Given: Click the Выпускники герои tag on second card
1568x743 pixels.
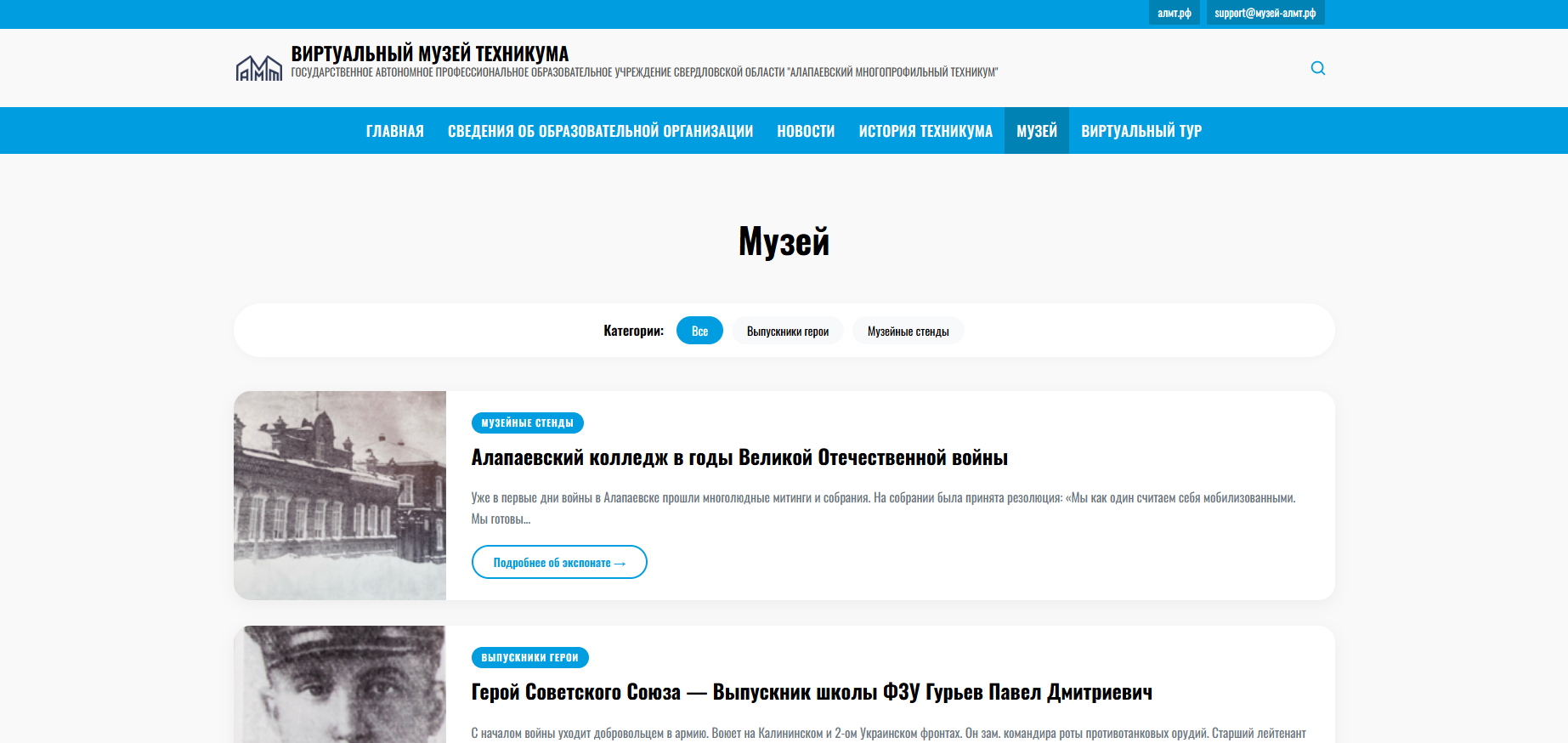Looking at the screenshot, I should (x=529, y=657).
